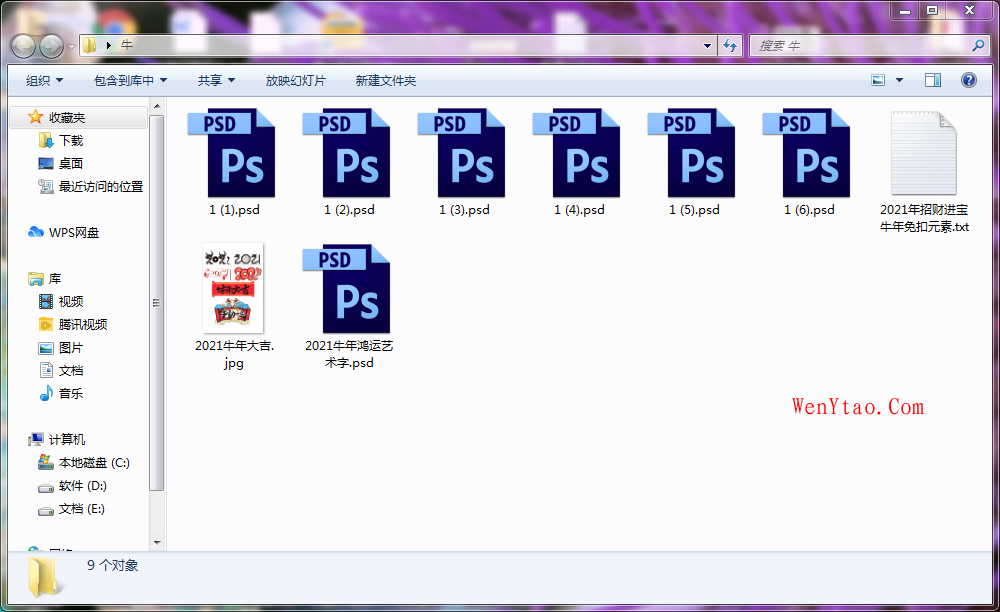The height and width of the screenshot is (612, 1000).
Task: Click the 牛 folder in the address bar
Action: 127,45
